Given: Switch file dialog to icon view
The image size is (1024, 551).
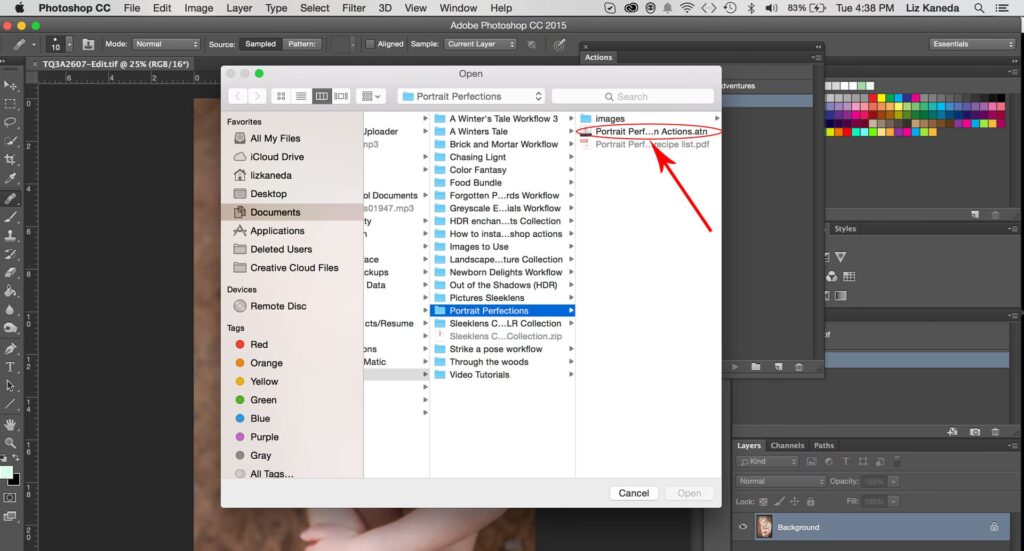Looking at the screenshot, I should coord(281,96).
